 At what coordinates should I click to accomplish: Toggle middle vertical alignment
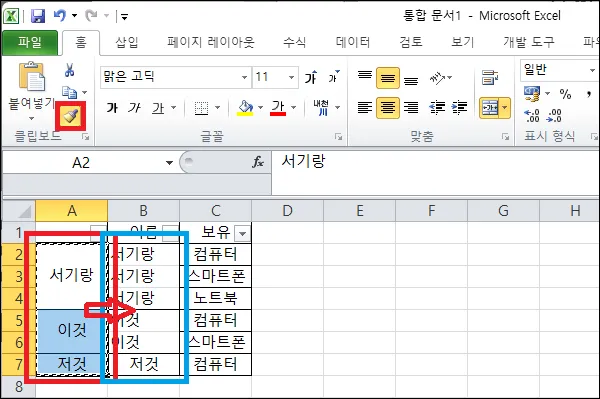point(388,78)
